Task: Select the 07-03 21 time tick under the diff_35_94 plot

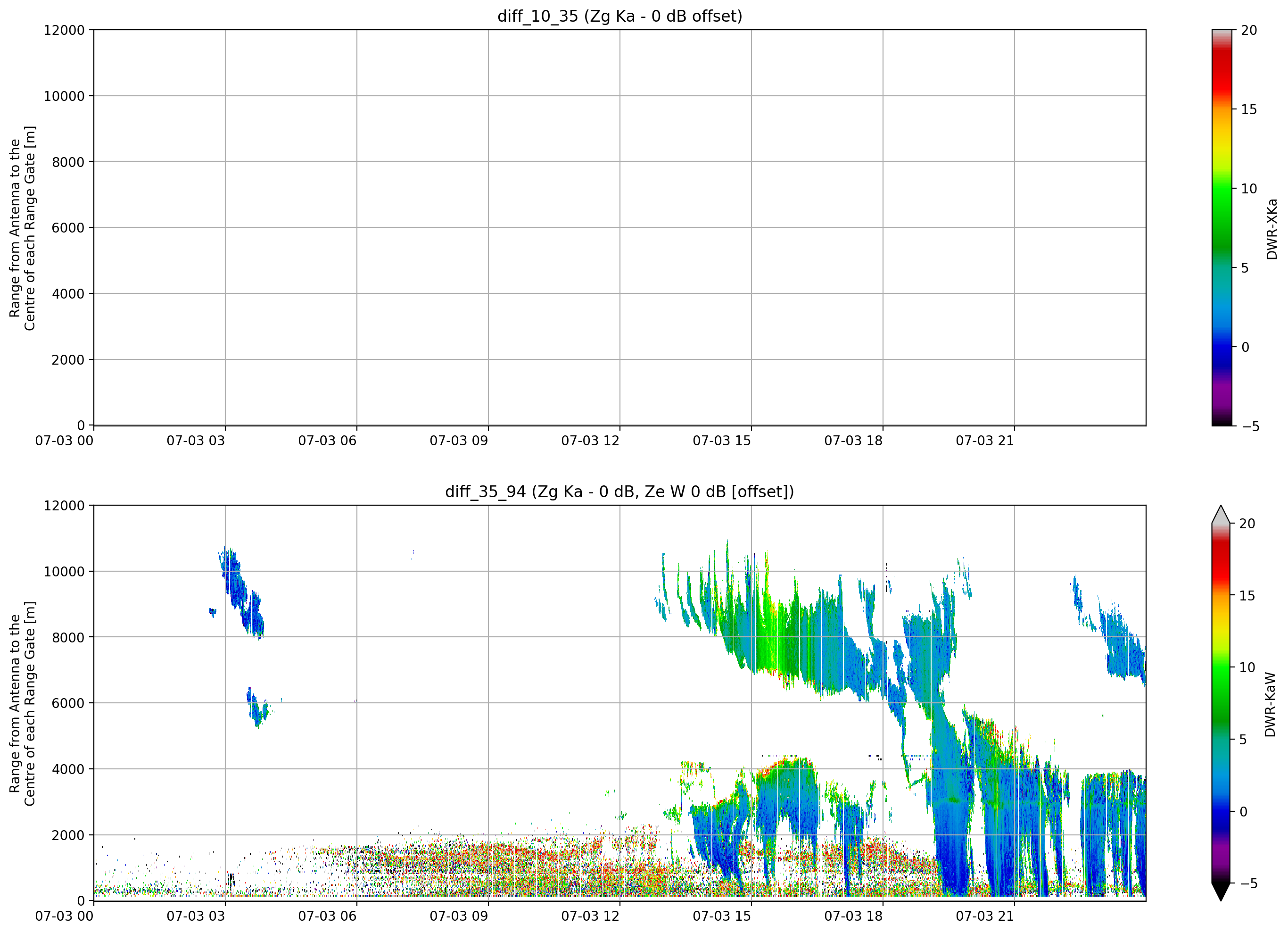Action: point(985,916)
